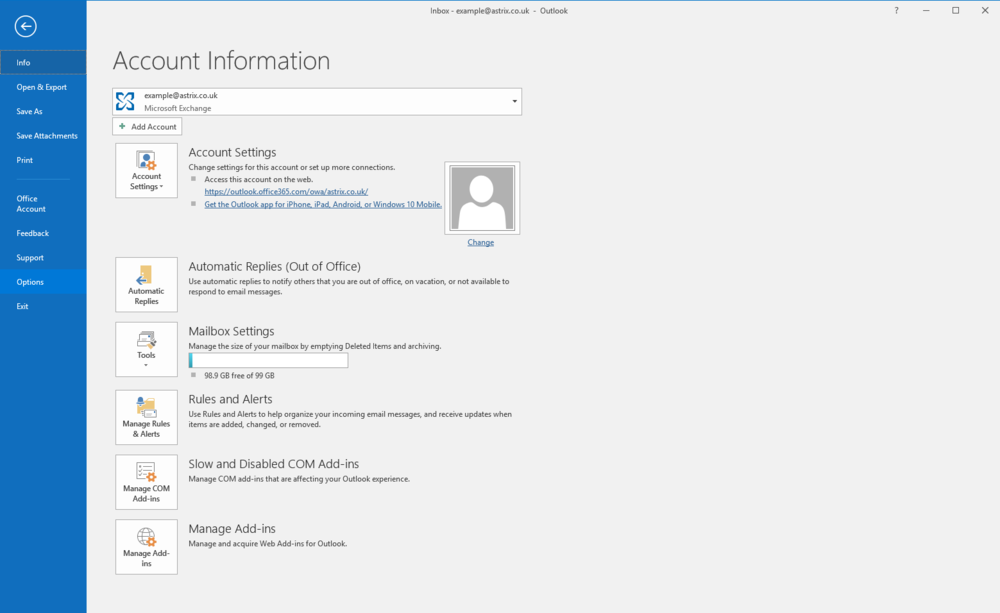Click the Mailbox Settings heading
Screen dimensions: 1000x613
click(x=231, y=331)
